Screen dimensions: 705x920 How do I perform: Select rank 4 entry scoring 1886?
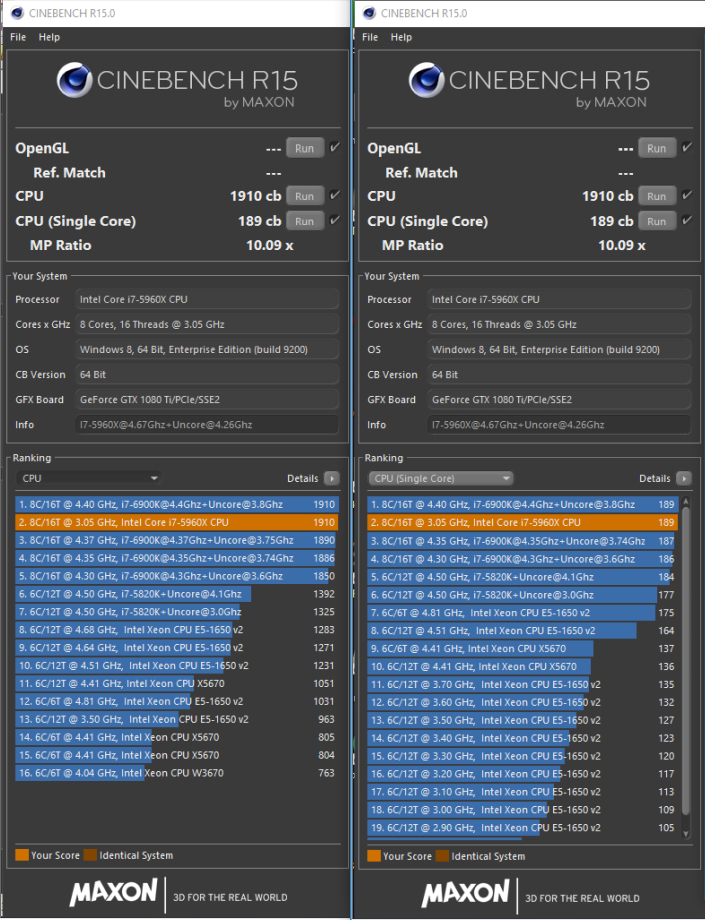pyautogui.click(x=177, y=558)
